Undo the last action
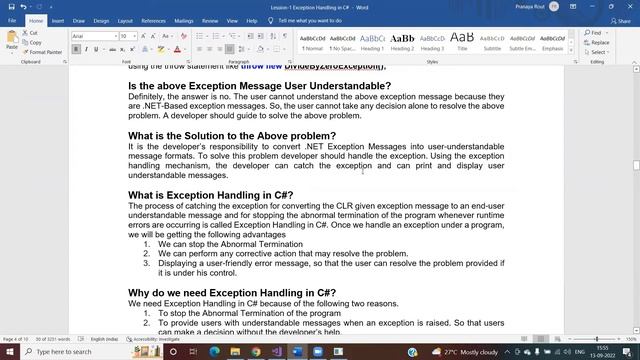Viewport: 640px width, 360px height. click(x=23, y=7)
